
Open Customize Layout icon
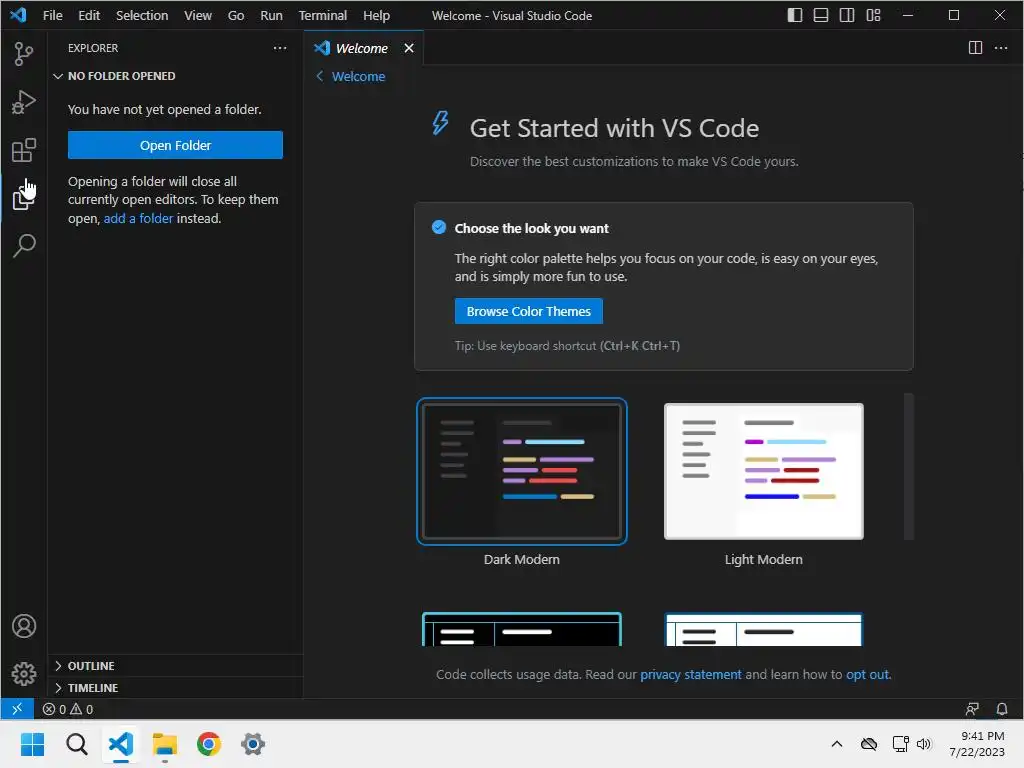point(873,15)
